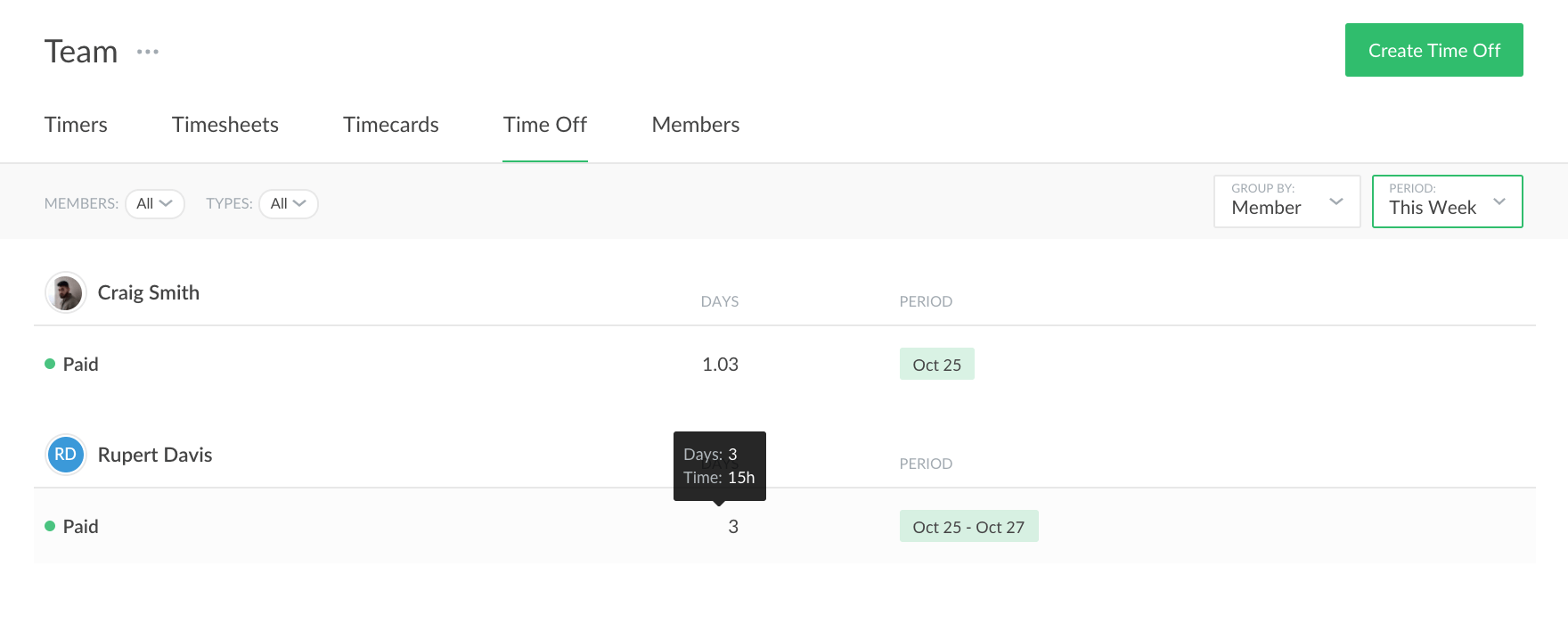Go to the Members tab
Screen dimensions: 1568x624
point(696,125)
